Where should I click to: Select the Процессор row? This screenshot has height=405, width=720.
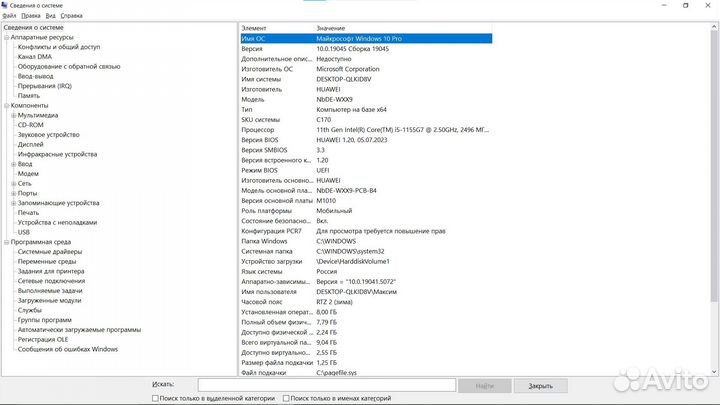pyautogui.click(x=366, y=130)
